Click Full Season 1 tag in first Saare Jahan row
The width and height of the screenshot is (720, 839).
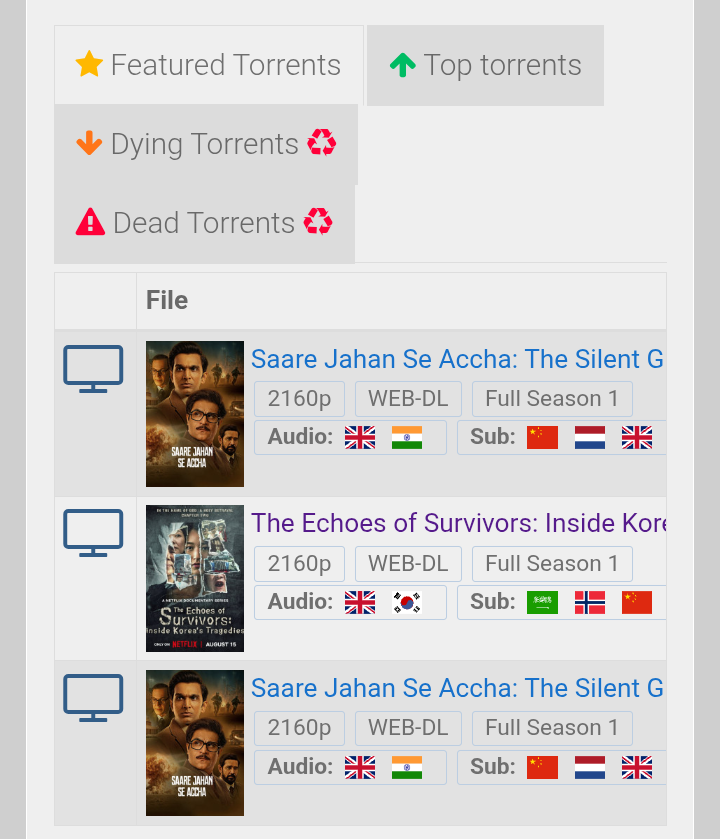coord(552,399)
